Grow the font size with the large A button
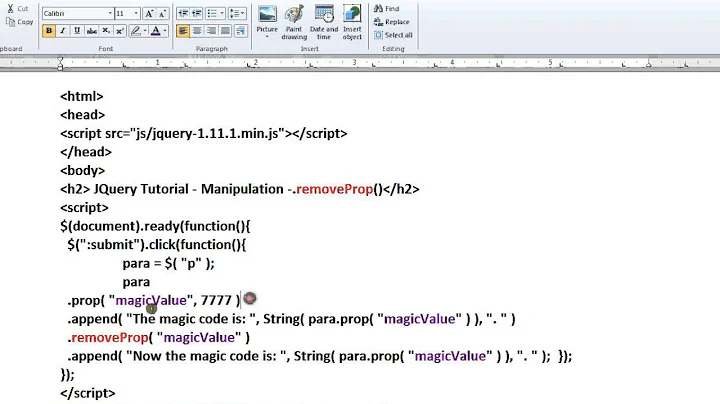Screen dimensions: 720x404 [x=149, y=14]
